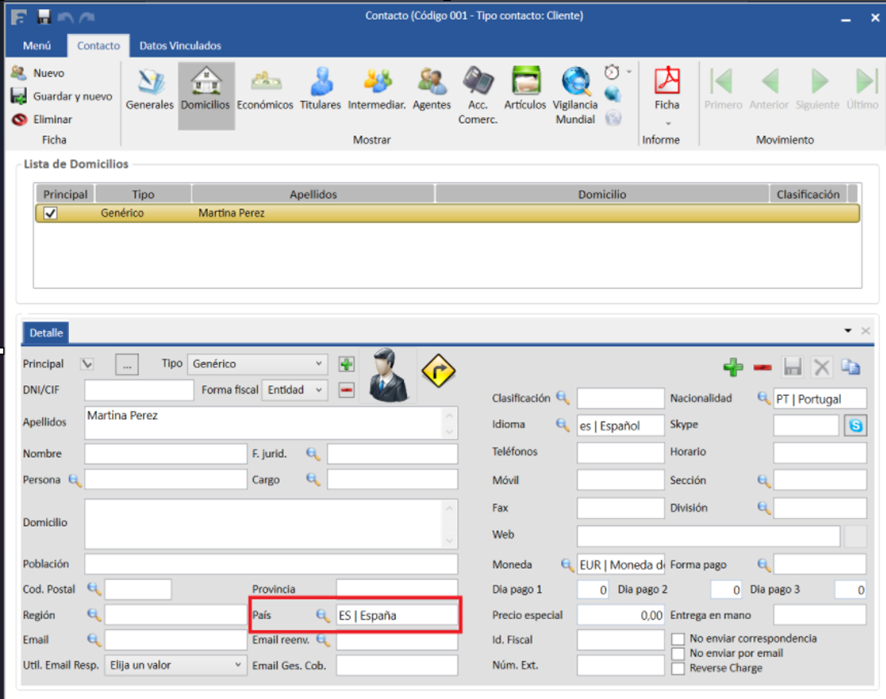This screenshot has width=886, height=699.
Task: Toggle the Reverse Charge checkbox
Action: [679, 668]
